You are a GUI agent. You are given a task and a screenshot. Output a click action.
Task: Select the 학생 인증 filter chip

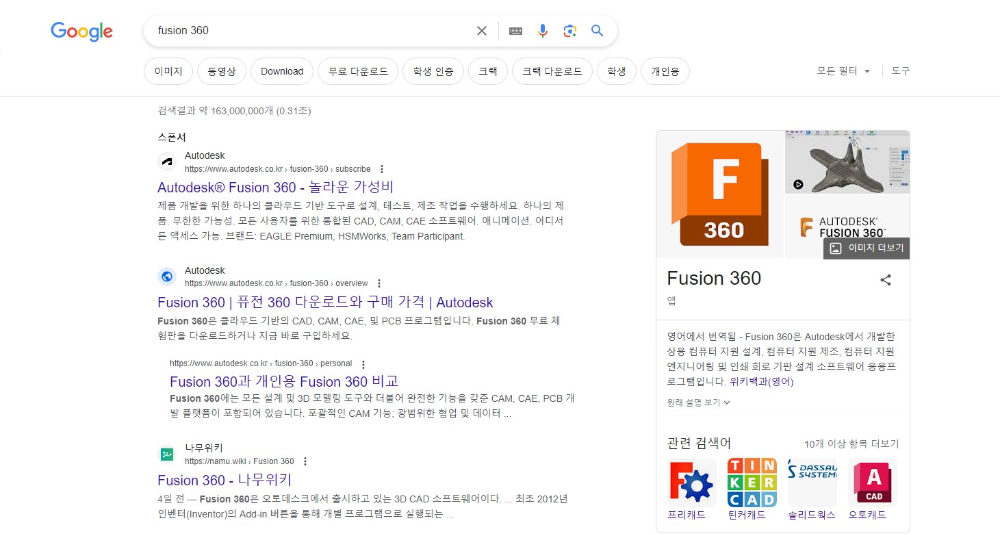pyautogui.click(x=433, y=71)
